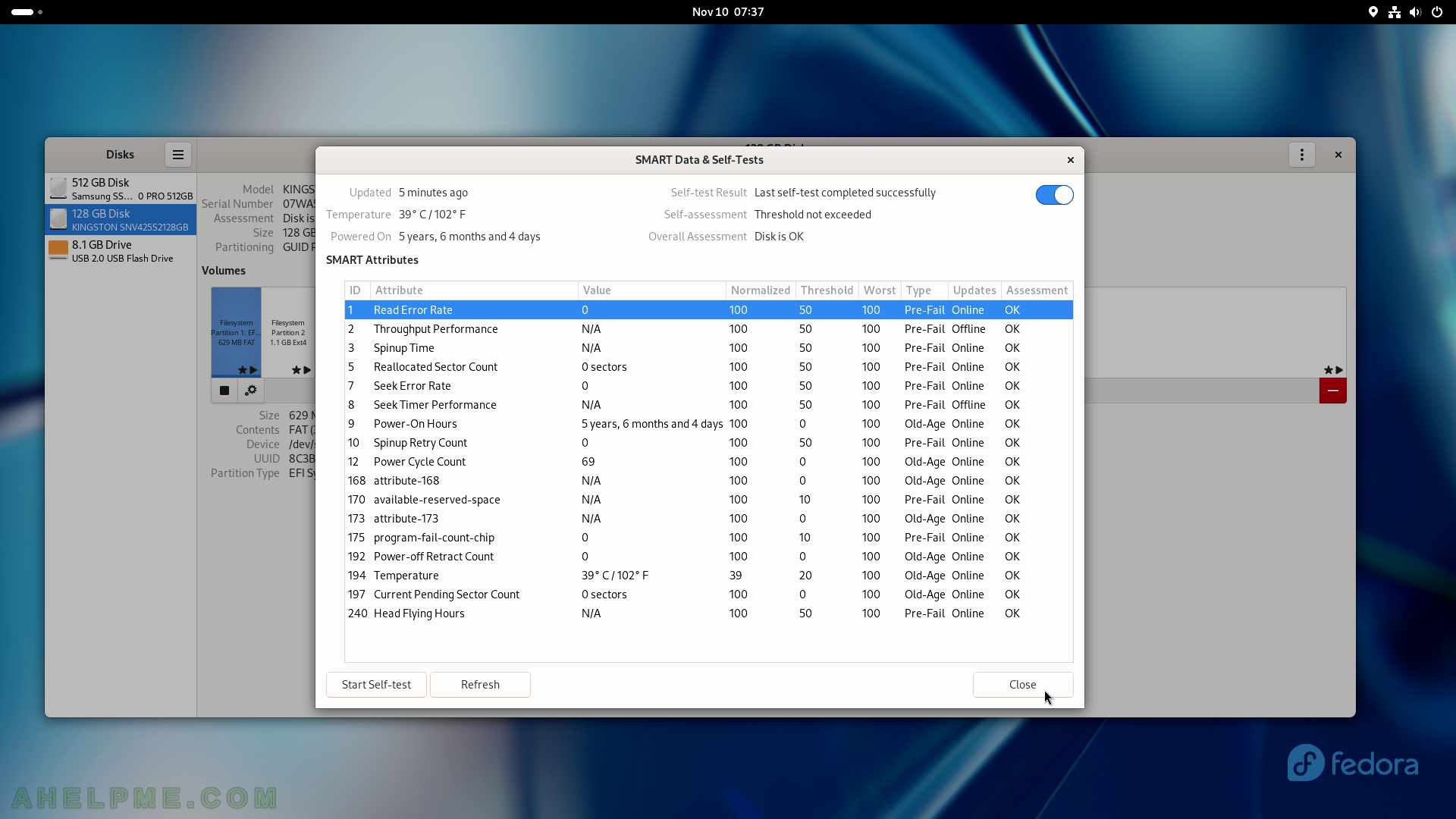The image size is (1456, 819).
Task: Open the volume indicator in top bar
Action: (x=1415, y=12)
